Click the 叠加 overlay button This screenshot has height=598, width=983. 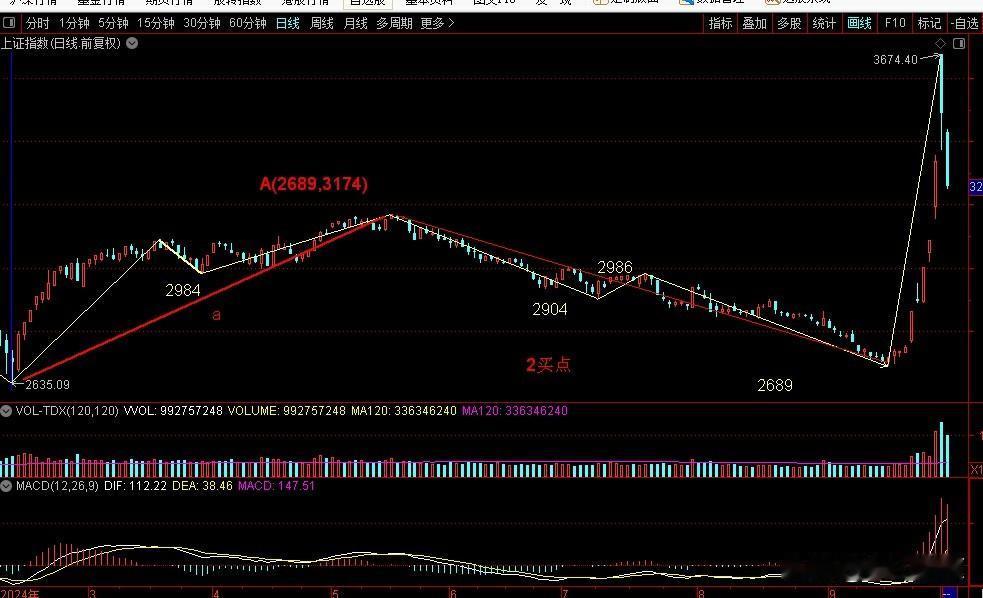755,23
